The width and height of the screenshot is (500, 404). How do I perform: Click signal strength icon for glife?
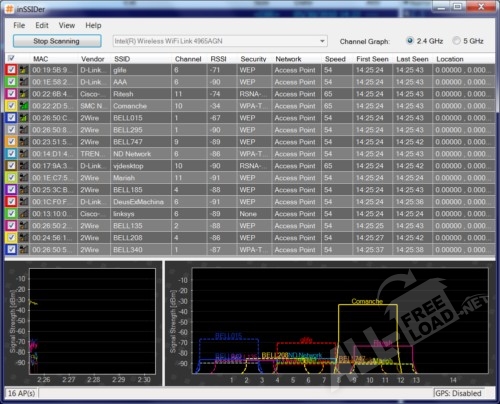(x=24, y=70)
